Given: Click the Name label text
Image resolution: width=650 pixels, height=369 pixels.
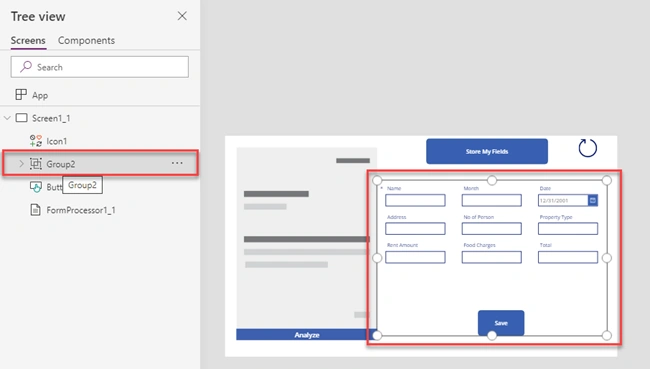Looking at the screenshot, I should click(x=394, y=188).
